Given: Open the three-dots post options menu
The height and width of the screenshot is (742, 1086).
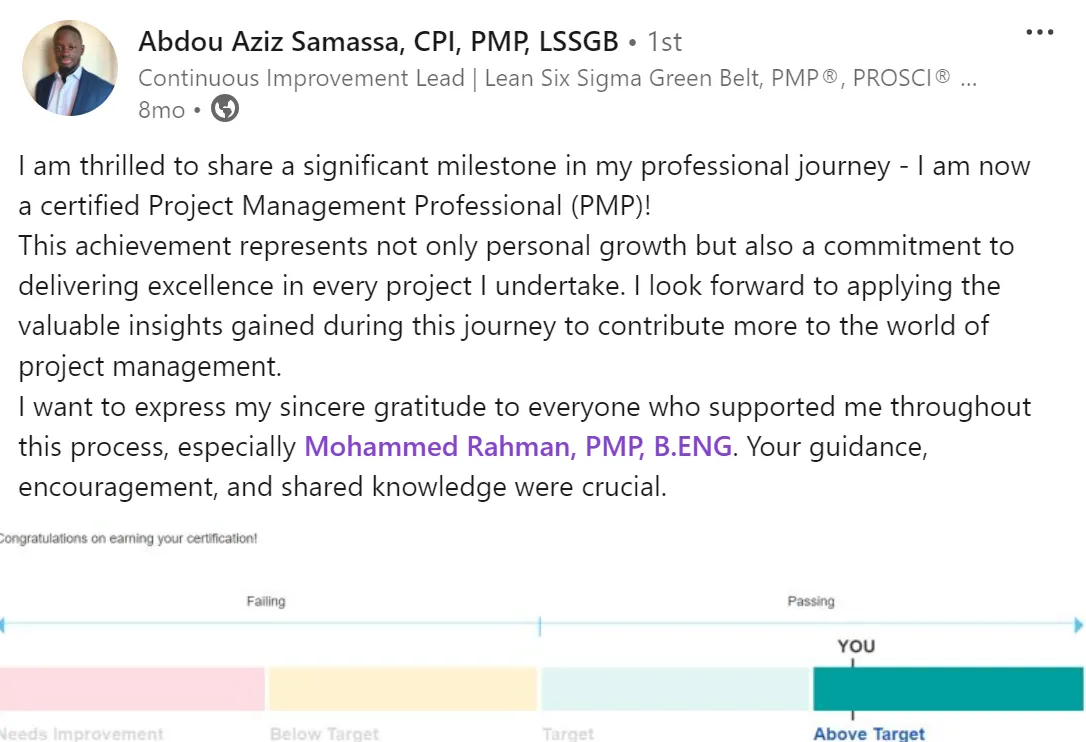Looking at the screenshot, I should coord(1040,32).
